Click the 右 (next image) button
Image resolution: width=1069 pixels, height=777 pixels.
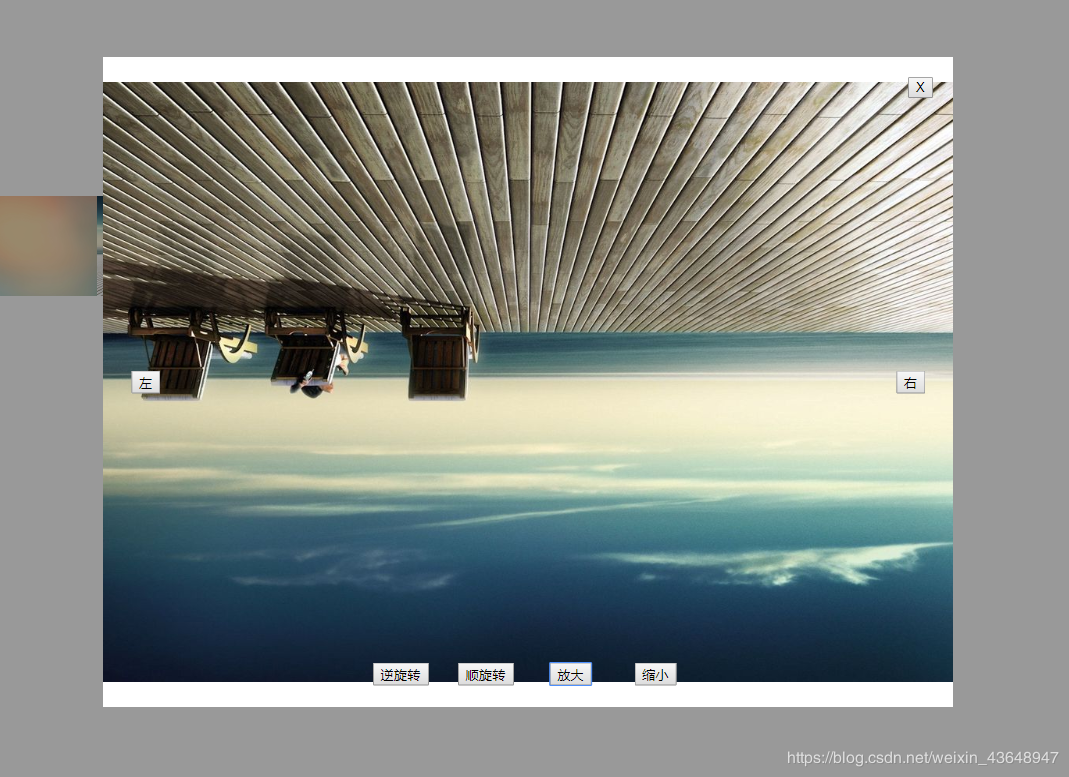(910, 382)
